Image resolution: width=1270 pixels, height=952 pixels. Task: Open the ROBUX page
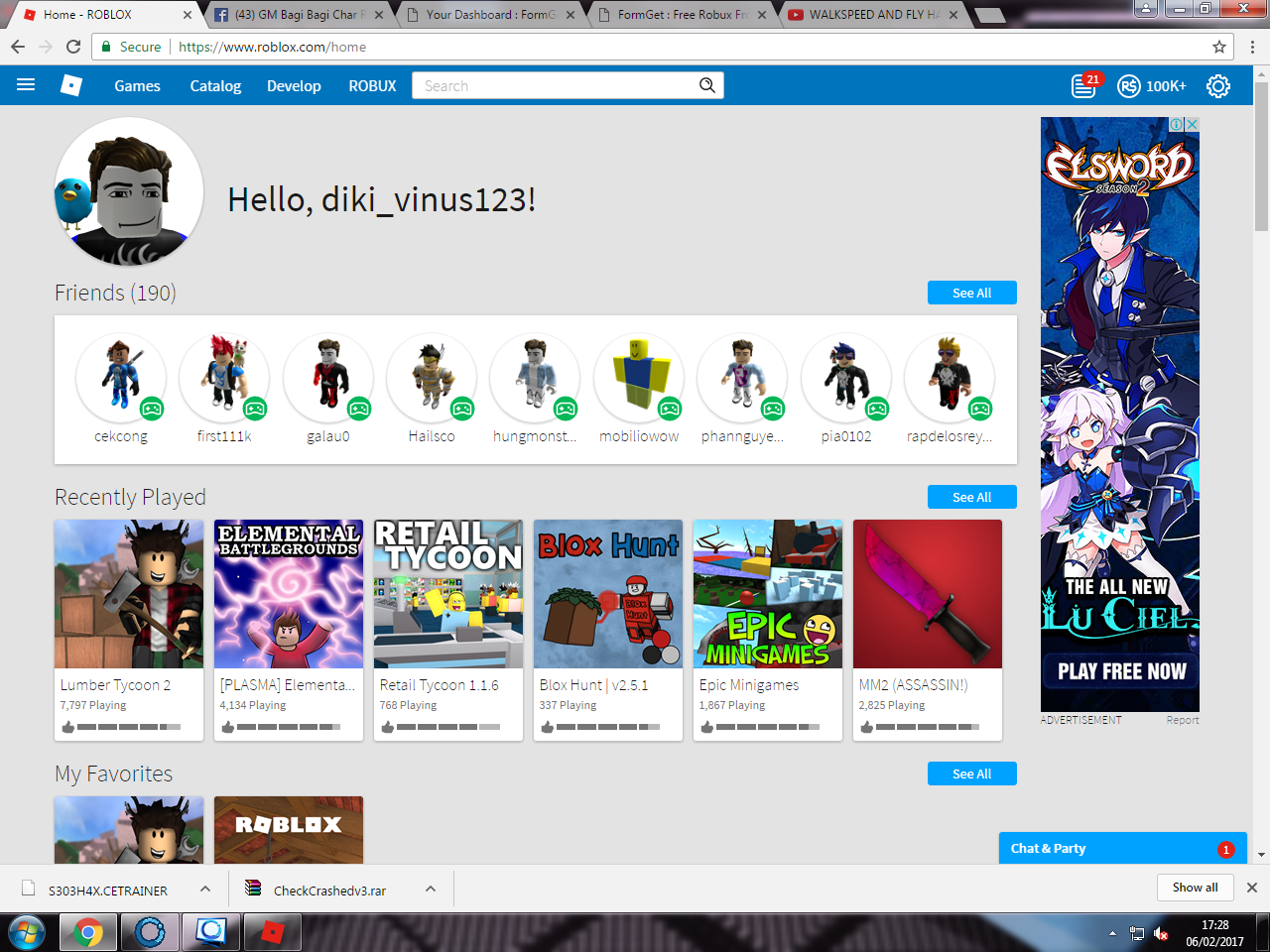[x=372, y=85]
